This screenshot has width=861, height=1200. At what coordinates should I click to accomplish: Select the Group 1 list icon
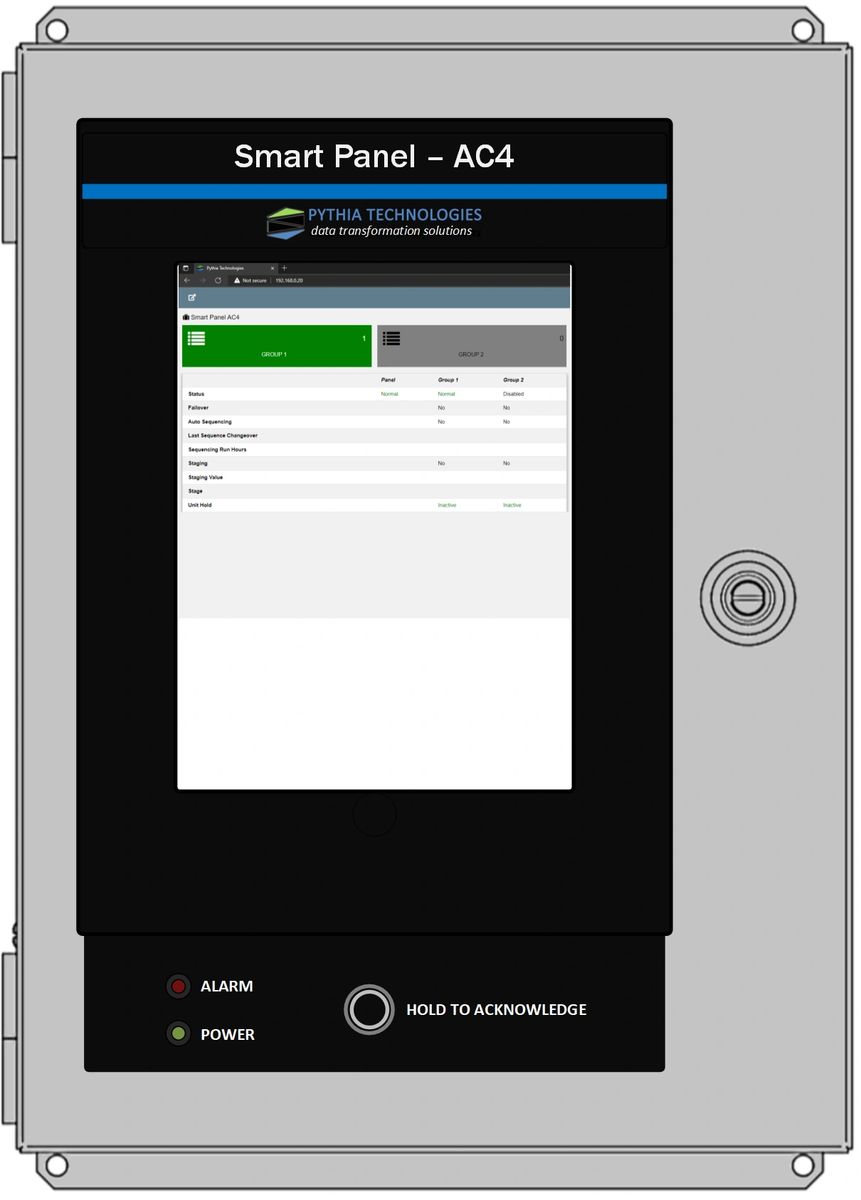(x=197, y=339)
